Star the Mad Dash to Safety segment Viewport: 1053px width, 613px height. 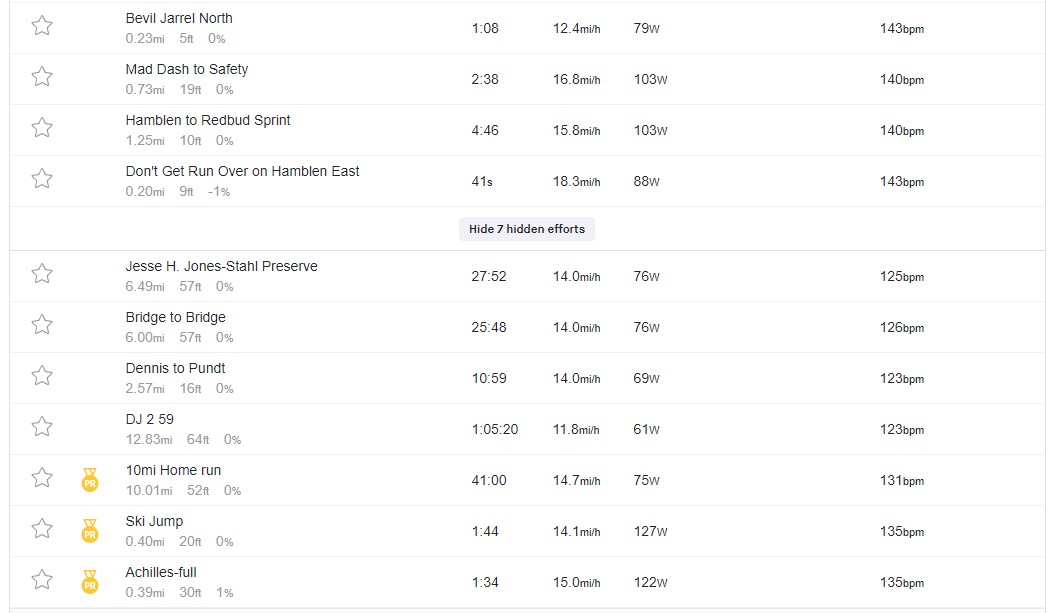click(x=42, y=77)
